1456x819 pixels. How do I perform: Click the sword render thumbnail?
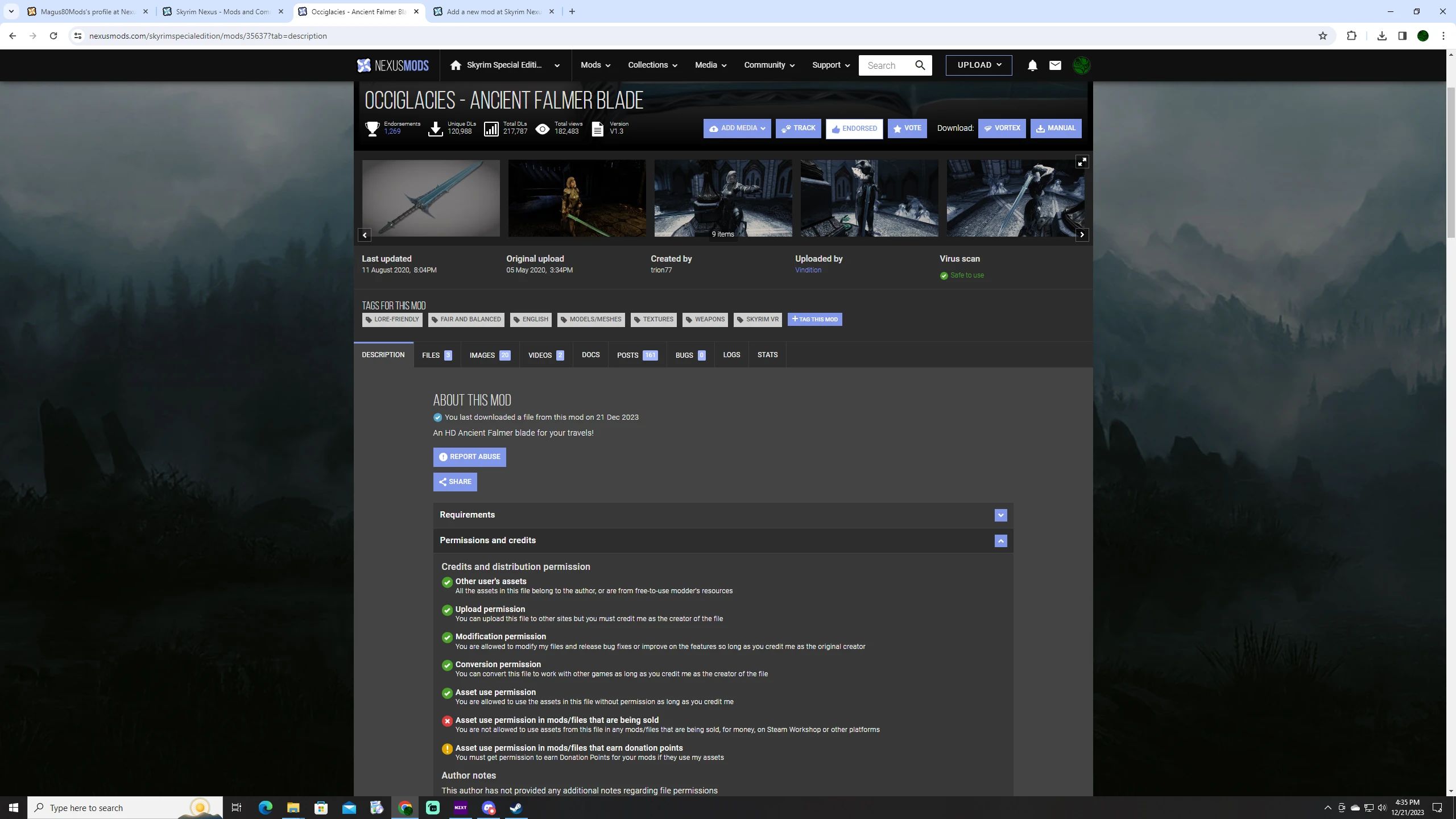(x=431, y=198)
